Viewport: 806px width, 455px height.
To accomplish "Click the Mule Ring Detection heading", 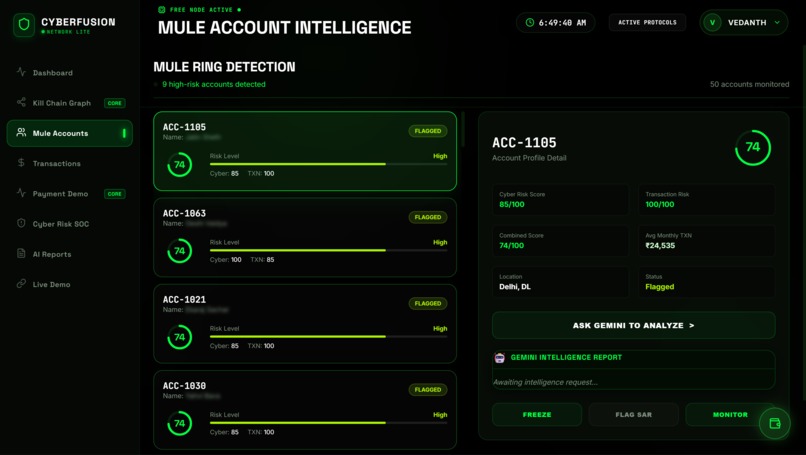I will 224,67.
